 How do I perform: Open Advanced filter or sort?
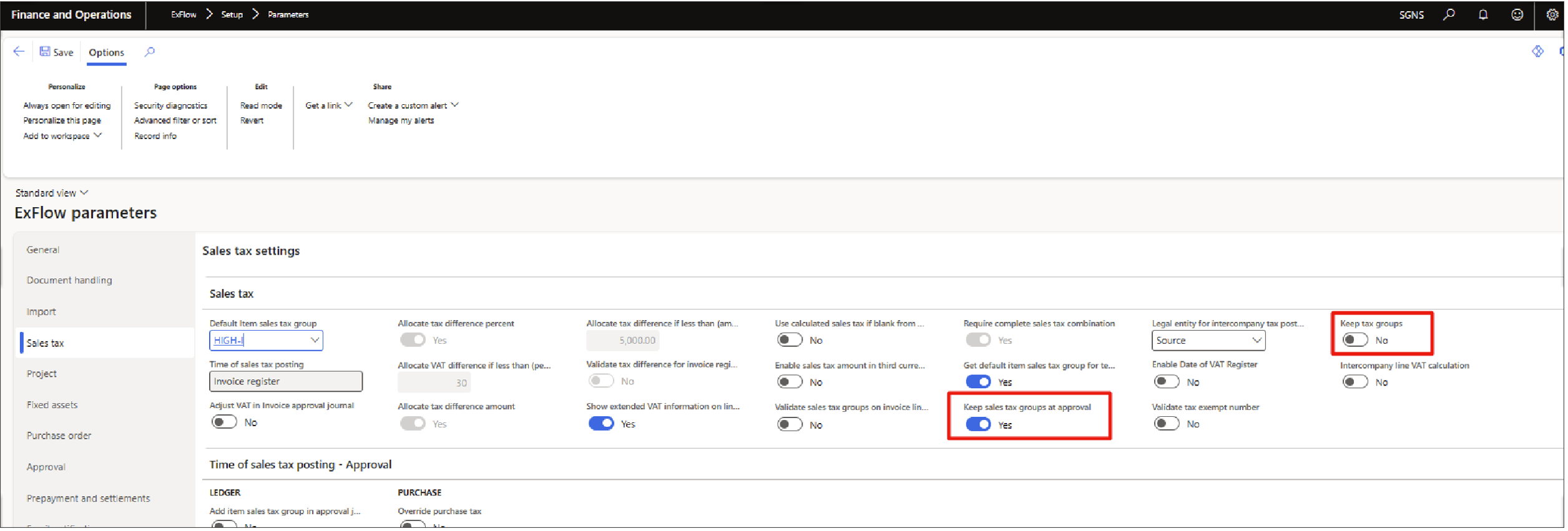175,121
